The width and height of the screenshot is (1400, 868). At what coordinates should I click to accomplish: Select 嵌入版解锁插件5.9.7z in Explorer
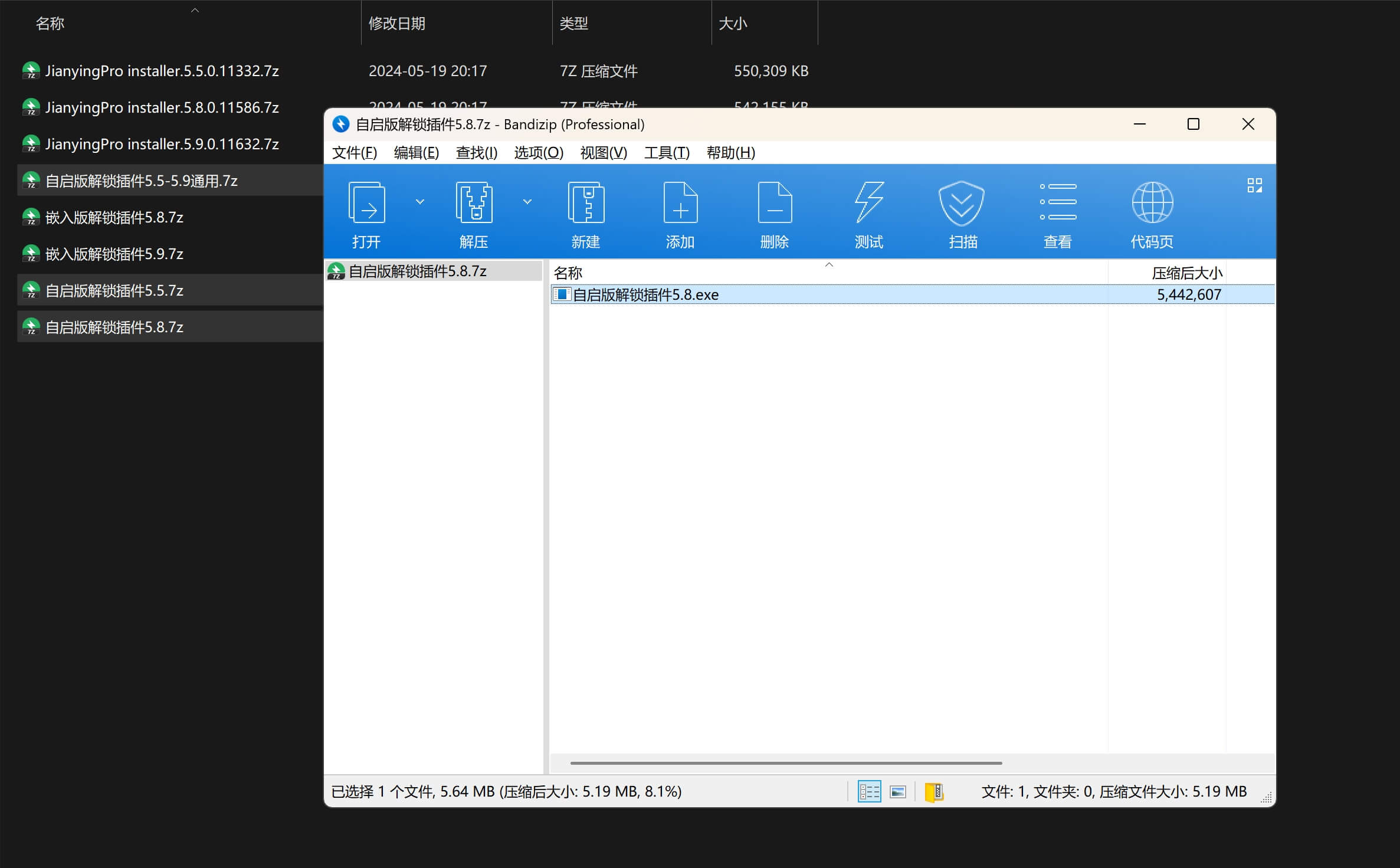(x=114, y=254)
